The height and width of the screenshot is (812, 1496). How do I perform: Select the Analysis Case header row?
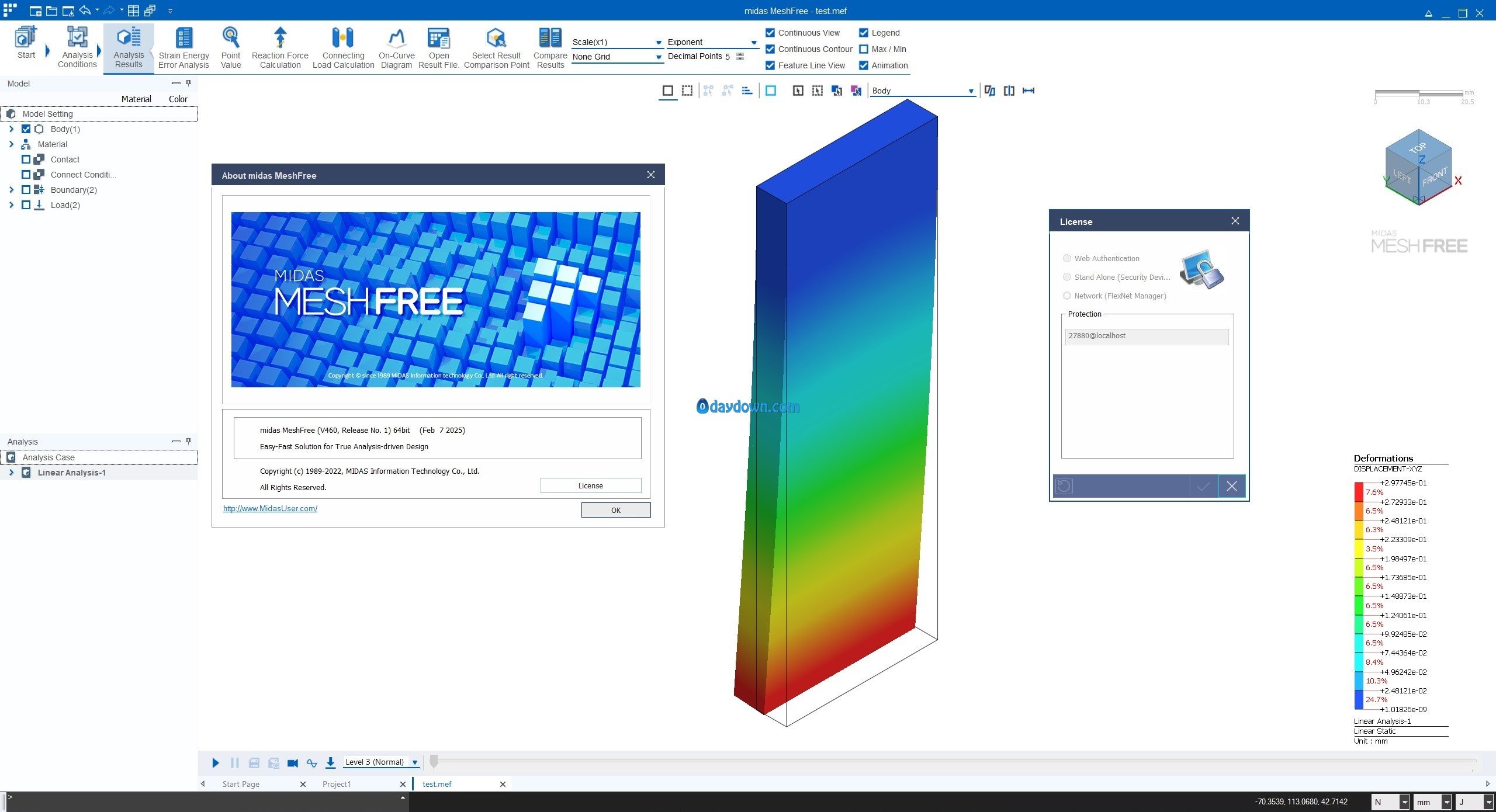click(x=99, y=457)
